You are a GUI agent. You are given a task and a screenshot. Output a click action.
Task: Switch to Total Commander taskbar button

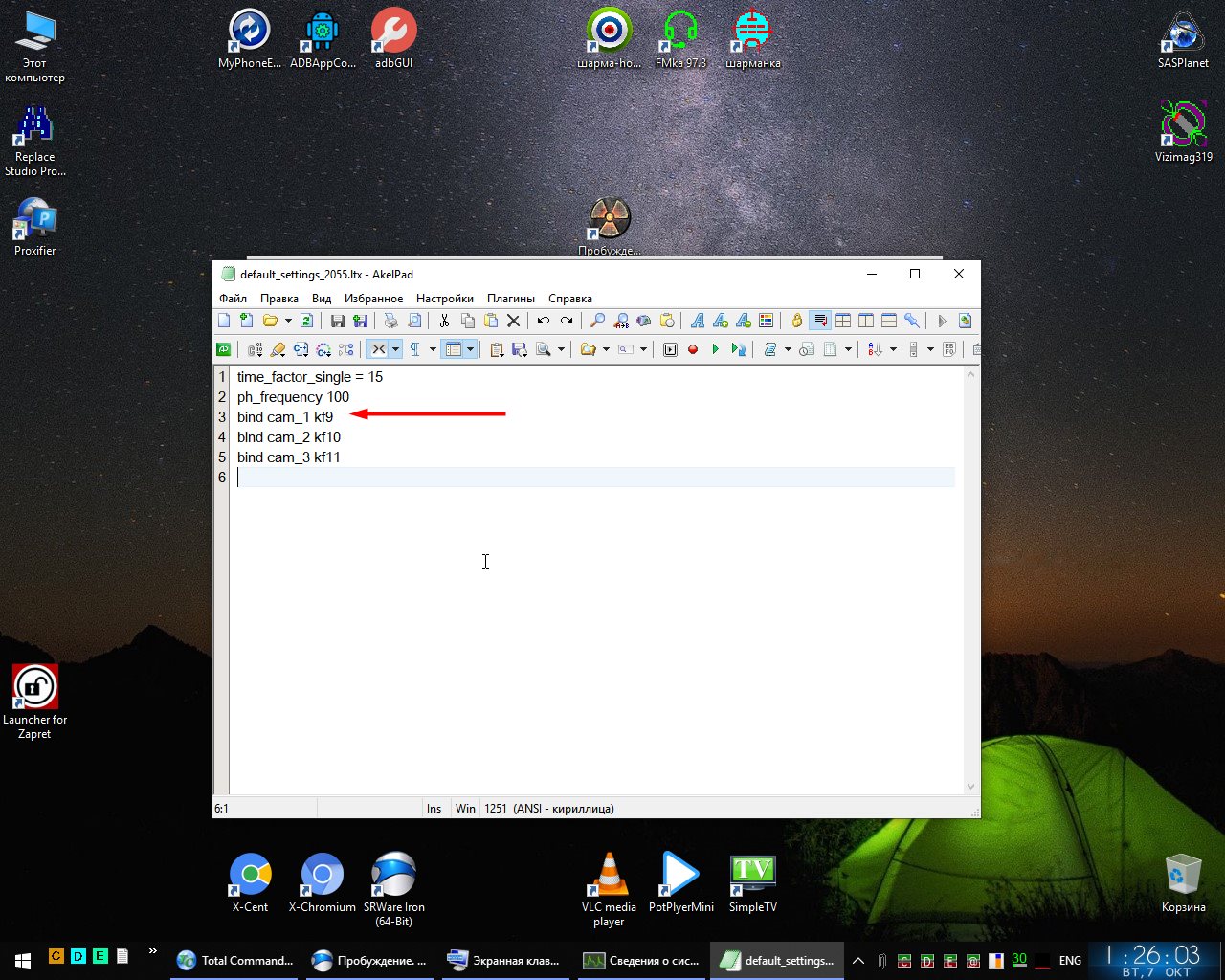235,960
